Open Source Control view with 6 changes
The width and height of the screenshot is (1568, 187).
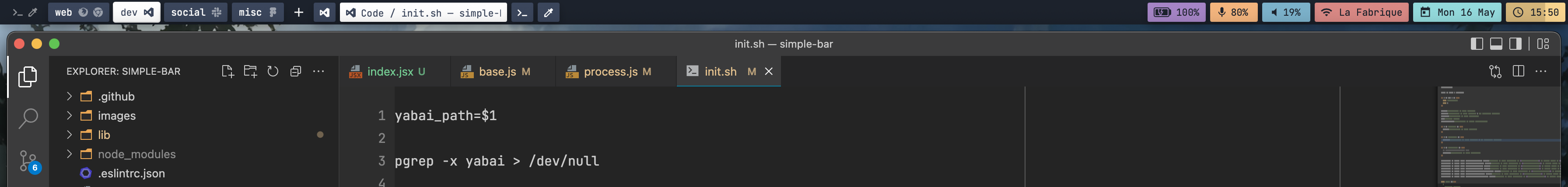[28, 161]
